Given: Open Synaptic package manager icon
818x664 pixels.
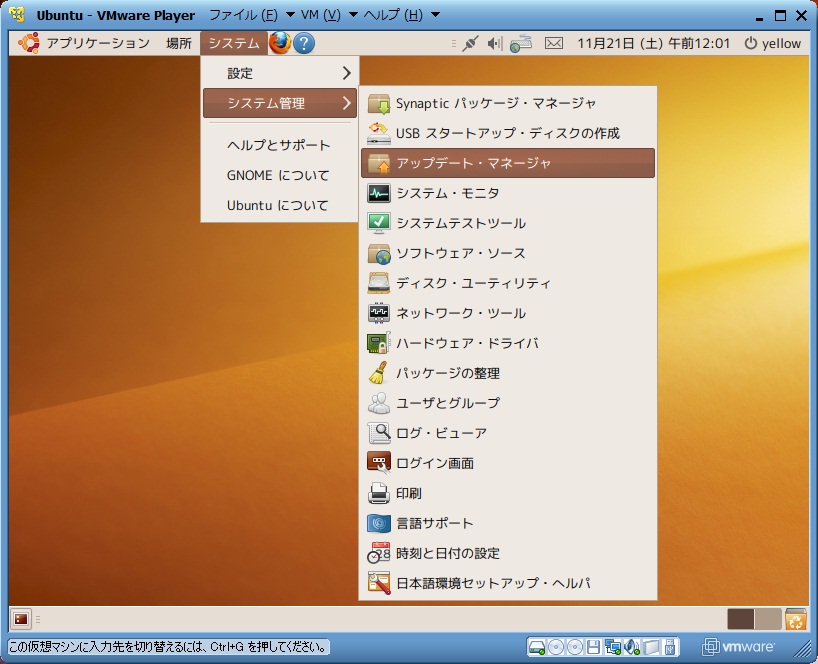Looking at the screenshot, I should (x=379, y=103).
